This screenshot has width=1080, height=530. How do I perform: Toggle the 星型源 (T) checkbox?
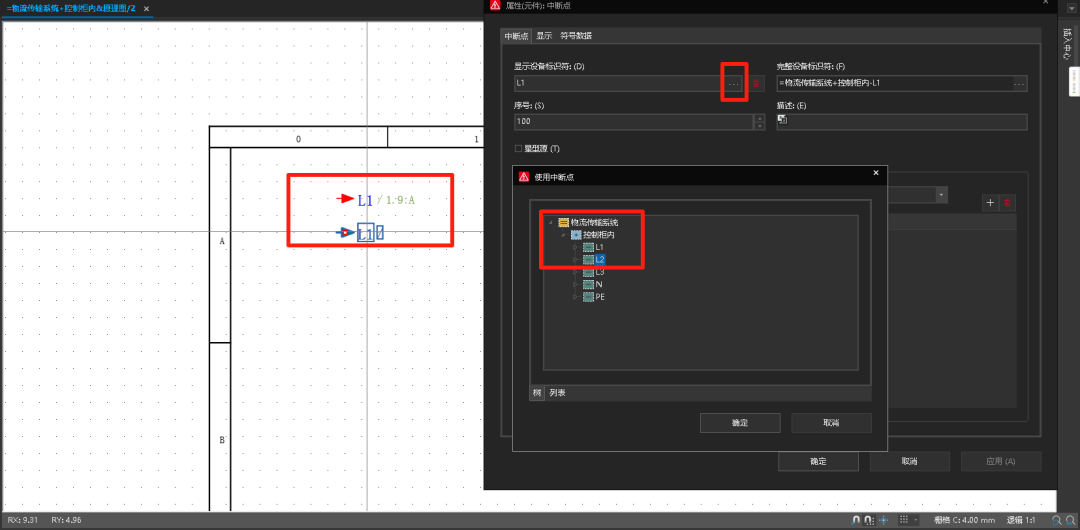(518, 148)
